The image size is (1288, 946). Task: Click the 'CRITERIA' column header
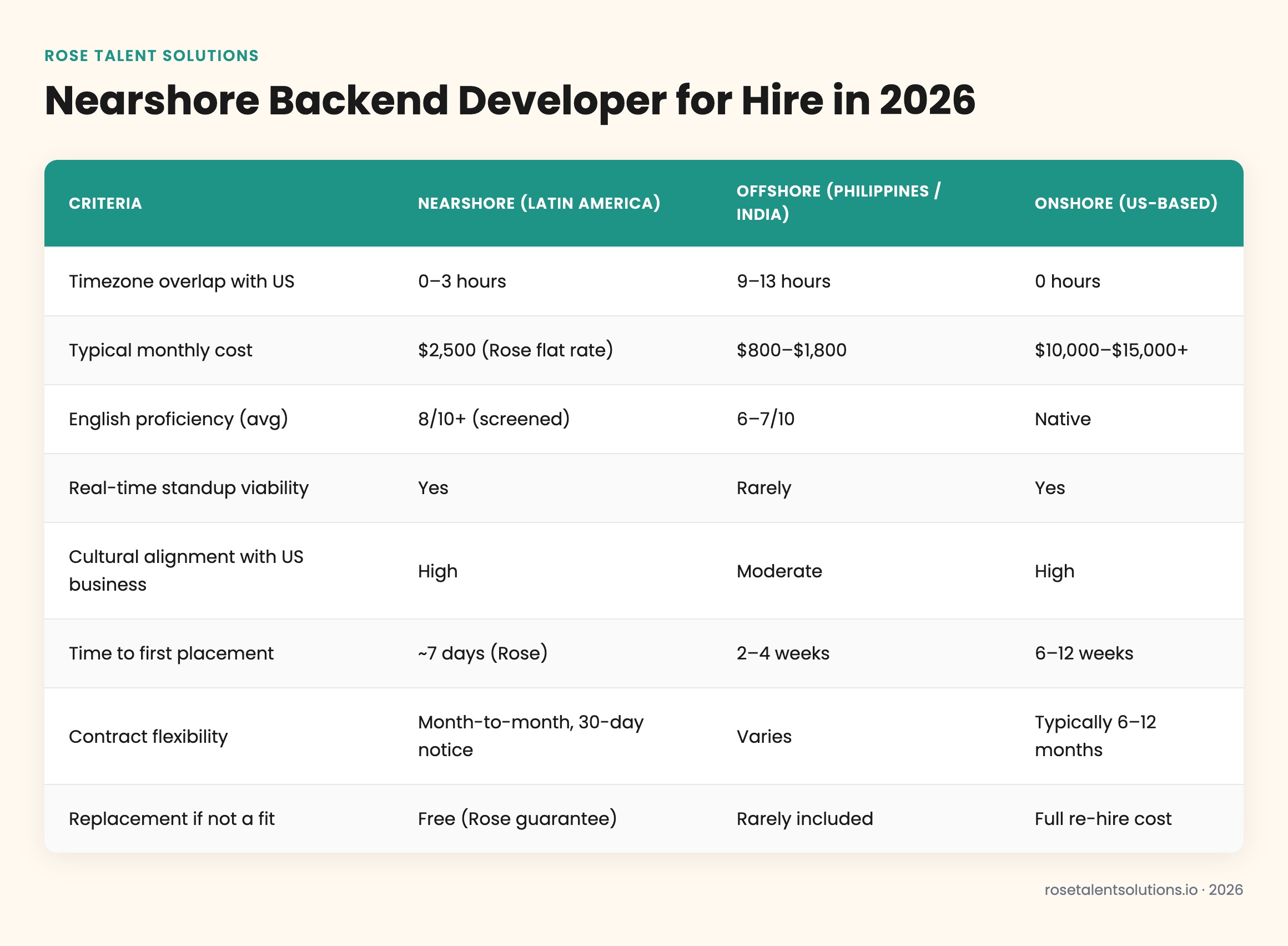pyautogui.click(x=105, y=203)
